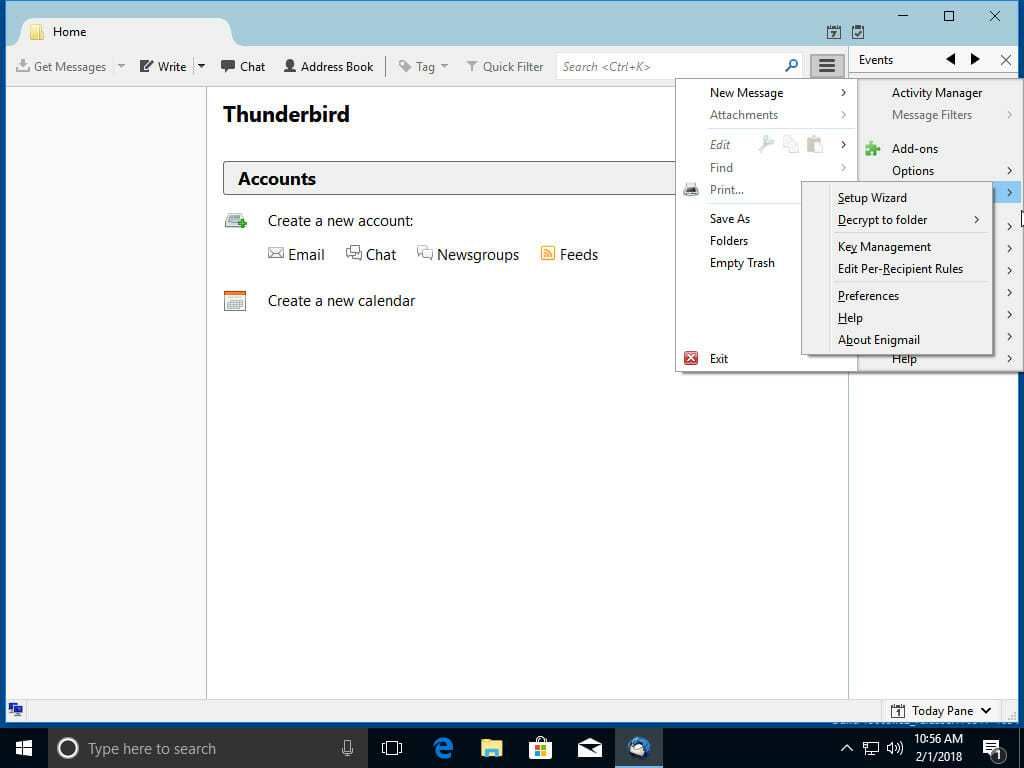Expand Decrypt to folder submenu
Image resolution: width=1024 pixels, height=768 pixels.
(883, 220)
